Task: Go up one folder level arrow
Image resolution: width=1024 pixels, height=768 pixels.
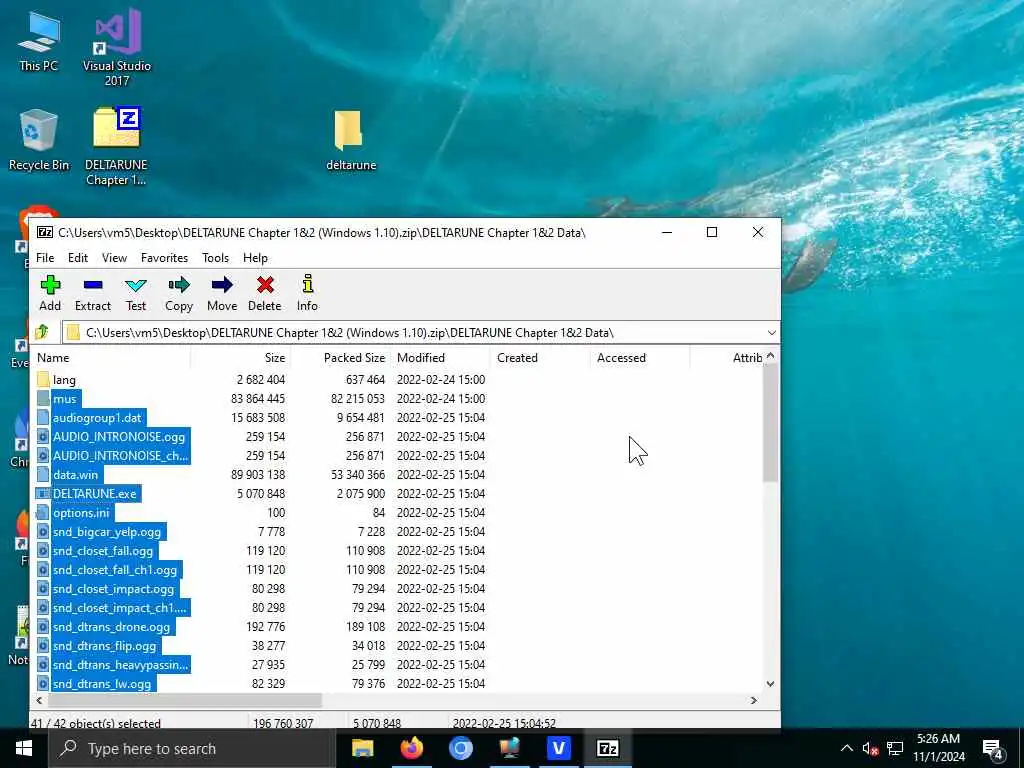Action: tap(42, 332)
